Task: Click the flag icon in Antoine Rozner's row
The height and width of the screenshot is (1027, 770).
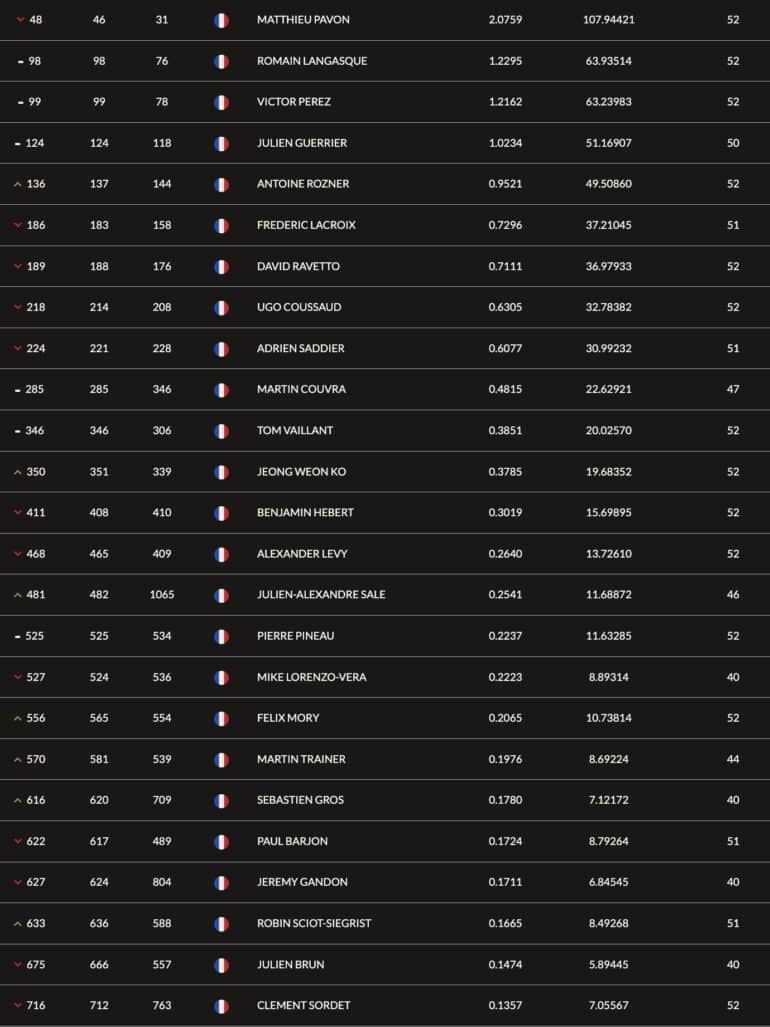Action: 221,185
